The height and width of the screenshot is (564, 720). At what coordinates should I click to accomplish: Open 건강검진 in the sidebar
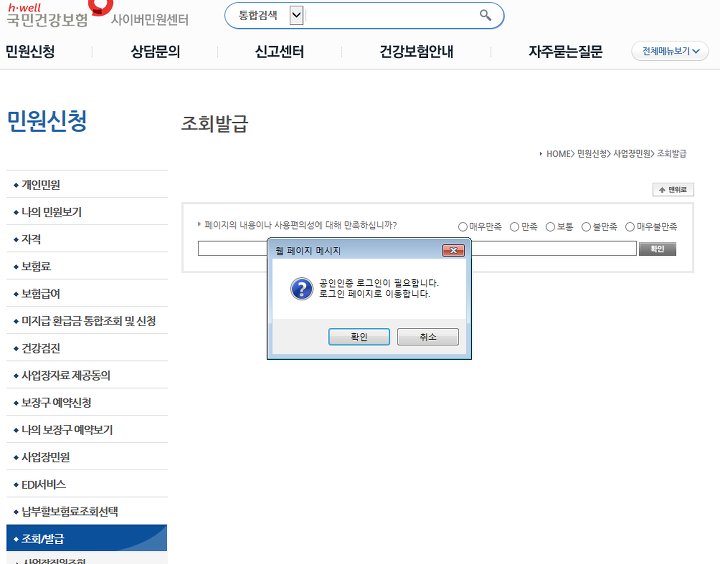(87, 348)
